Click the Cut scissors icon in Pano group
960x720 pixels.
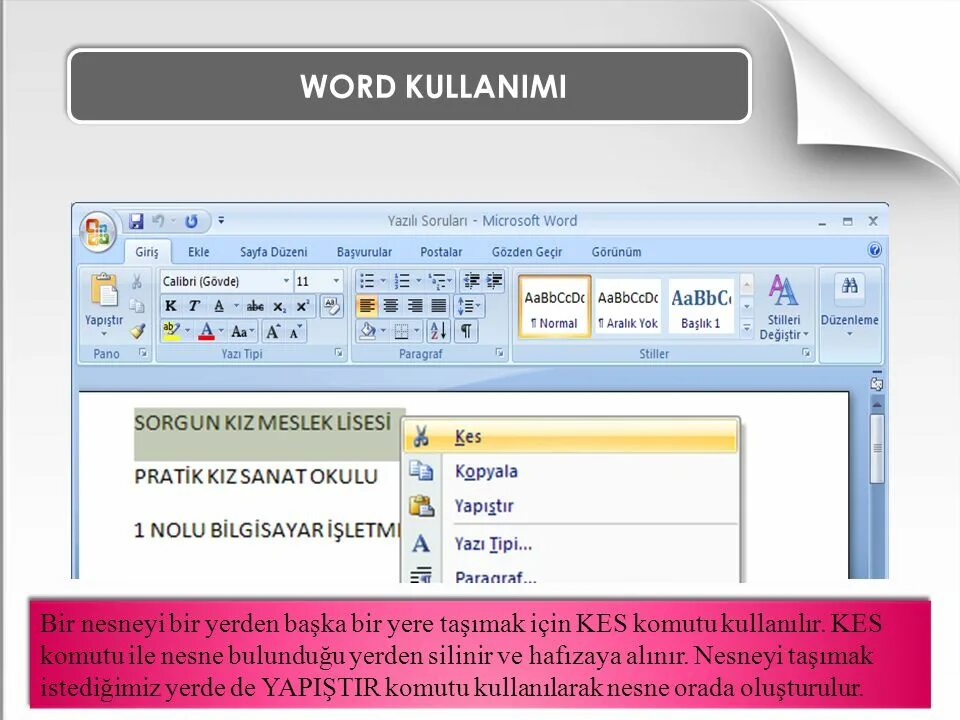(137, 281)
